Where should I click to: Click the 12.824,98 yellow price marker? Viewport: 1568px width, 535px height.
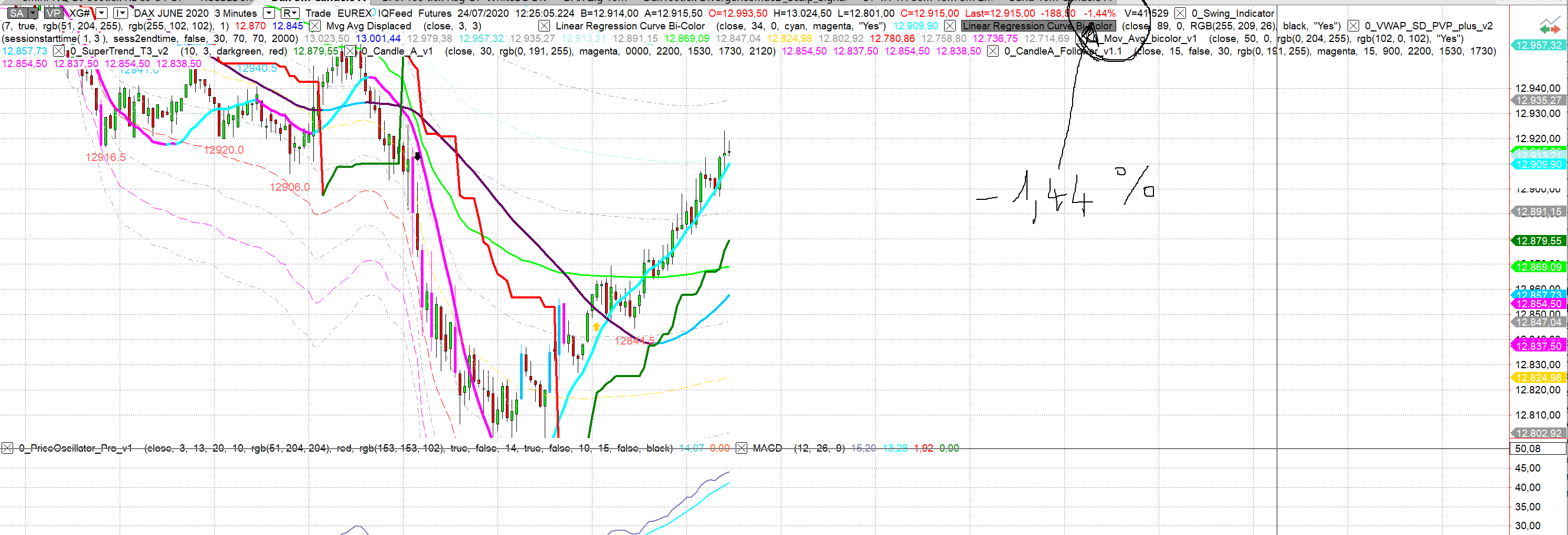[x=1539, y=378]
